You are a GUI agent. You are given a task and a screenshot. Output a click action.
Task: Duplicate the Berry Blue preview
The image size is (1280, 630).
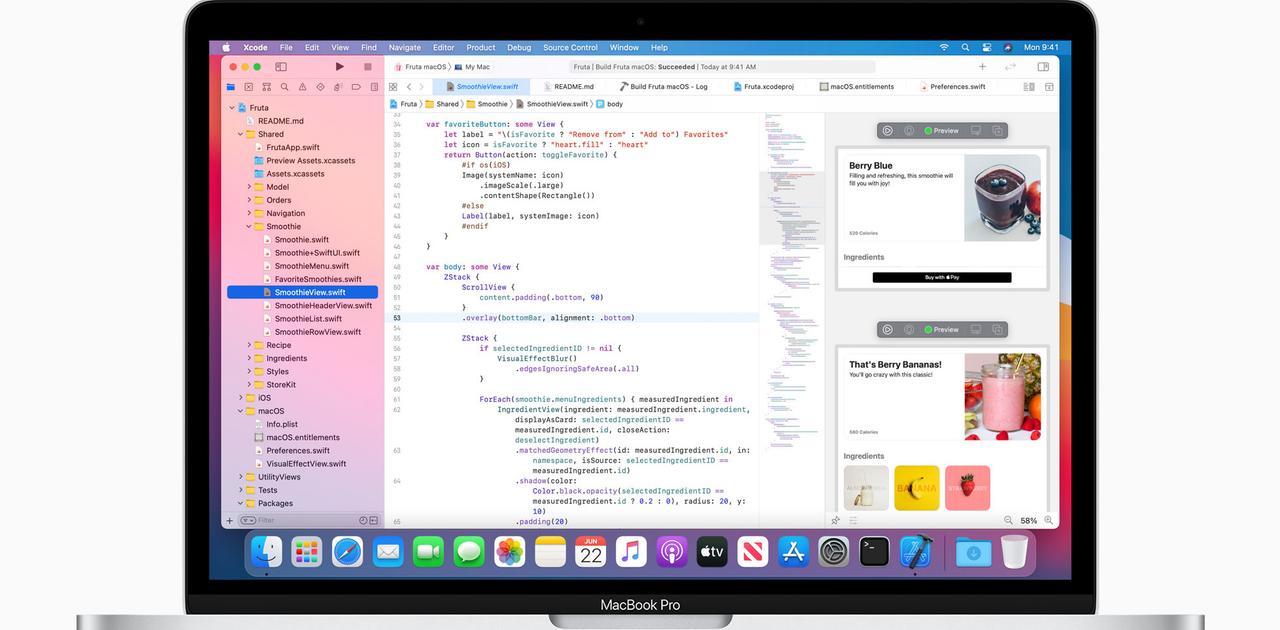997,130
